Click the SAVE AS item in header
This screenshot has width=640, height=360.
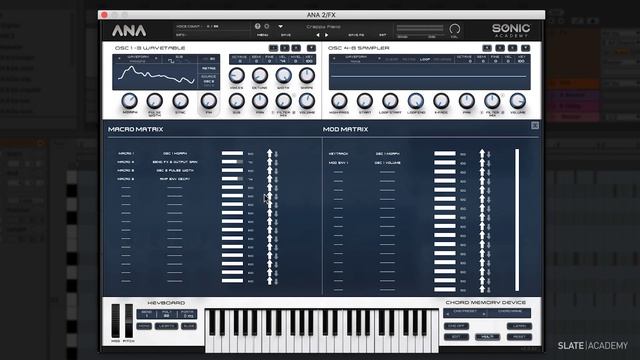click(356, 35)
